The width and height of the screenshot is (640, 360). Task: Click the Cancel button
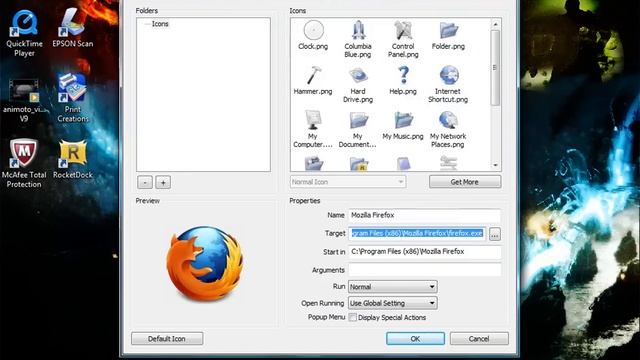click(479, 339)
